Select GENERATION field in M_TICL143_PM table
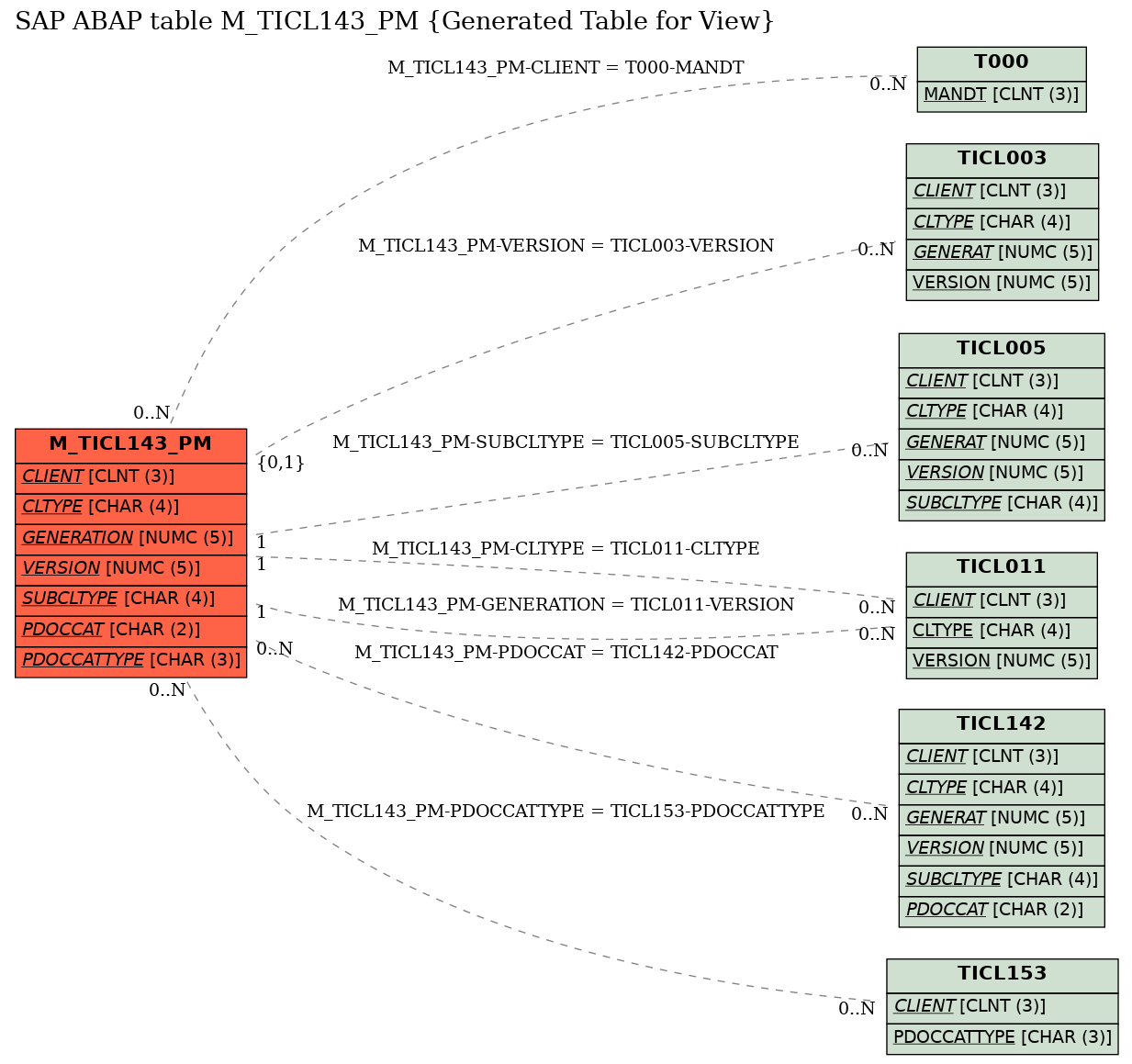The height and width of the screenshot is (1064, 1132). pyautogui.click(x=131, y=538)
